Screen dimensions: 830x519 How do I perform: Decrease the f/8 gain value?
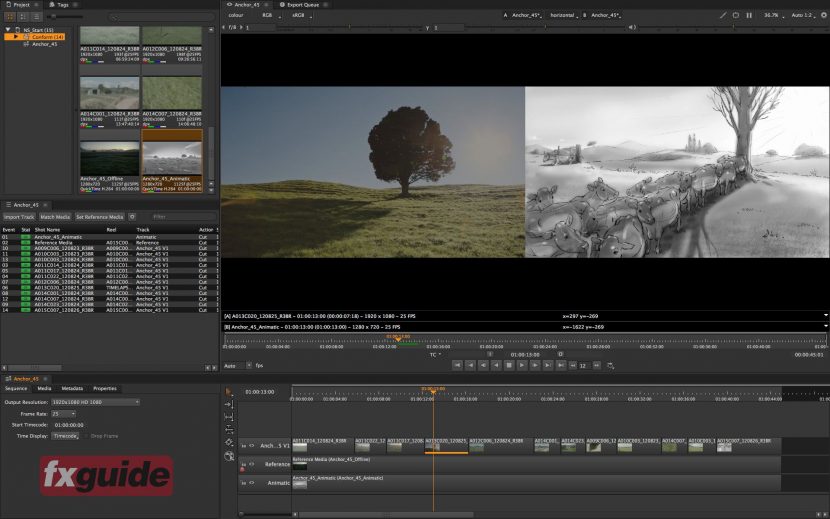(x=224, y=27)
